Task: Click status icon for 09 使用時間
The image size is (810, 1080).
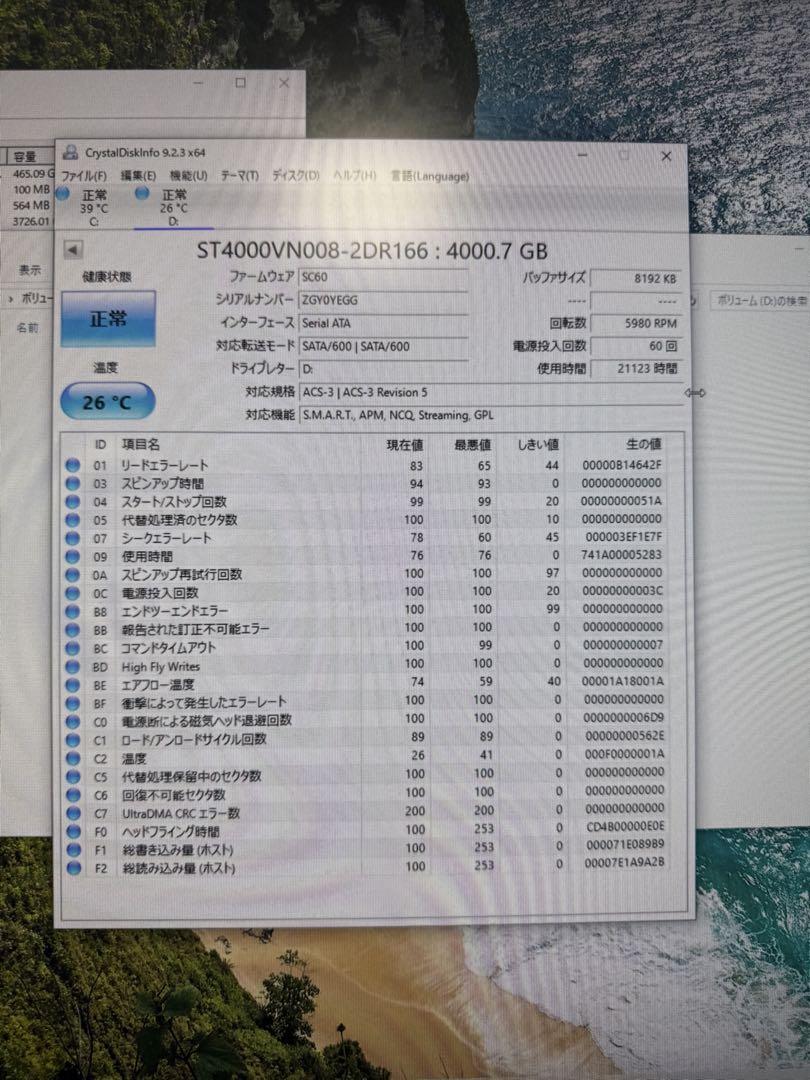Action: [72, 556]
